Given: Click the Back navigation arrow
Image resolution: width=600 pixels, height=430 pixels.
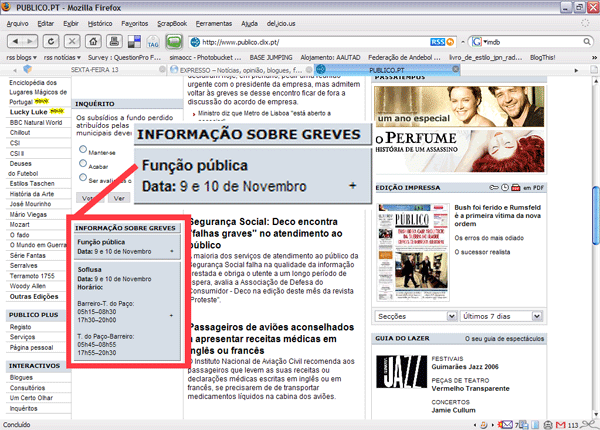Looking at the screenshot, I should 15,41.
